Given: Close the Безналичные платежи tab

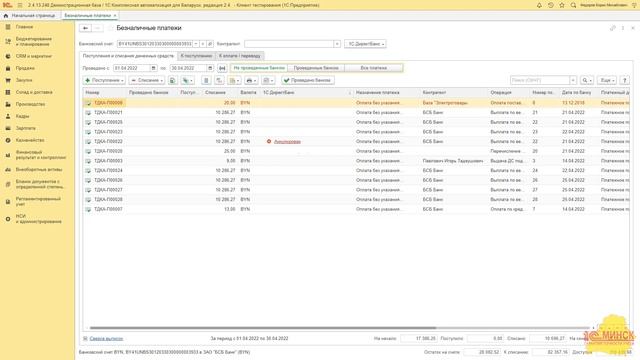Looking at the screenshot, I should [115, 16].
